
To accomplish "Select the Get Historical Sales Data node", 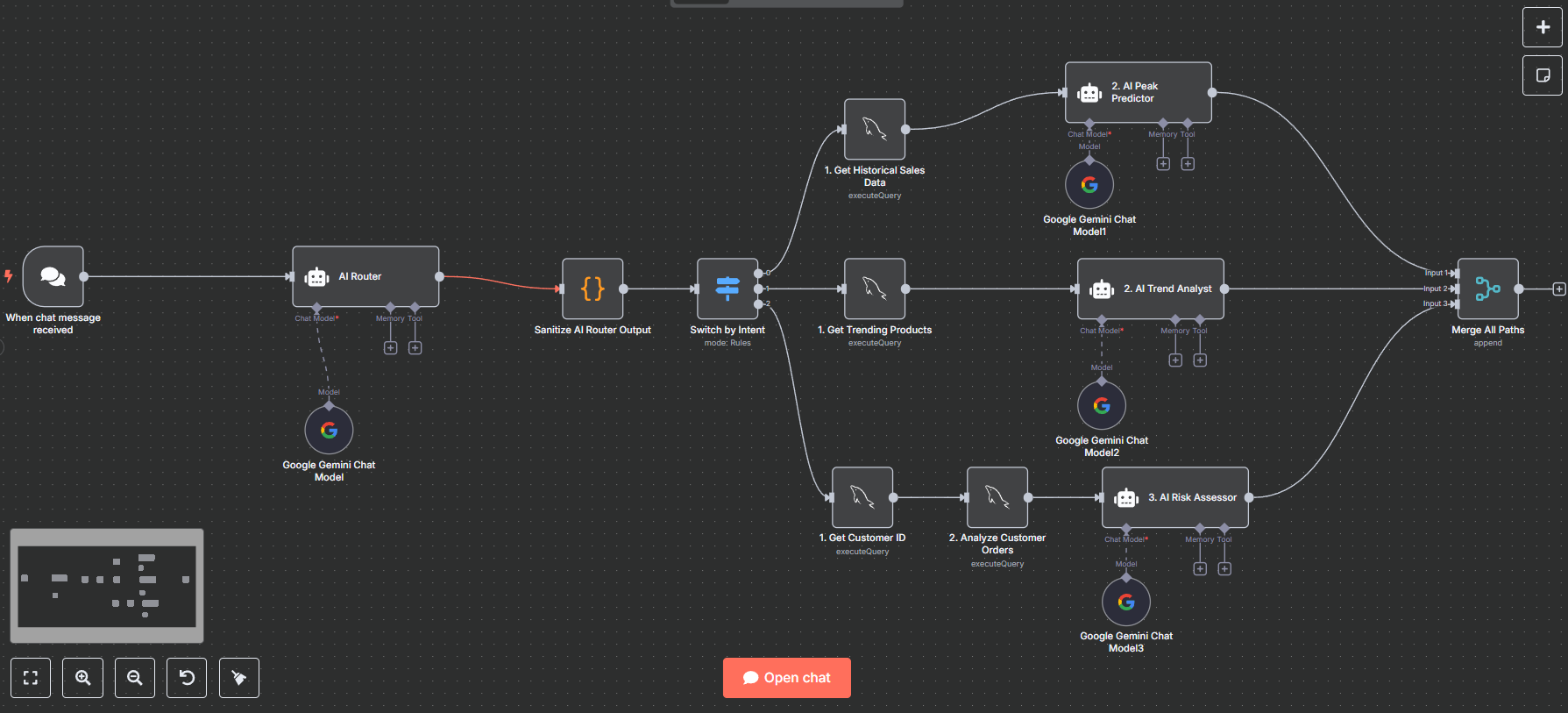I will (875, 129).
